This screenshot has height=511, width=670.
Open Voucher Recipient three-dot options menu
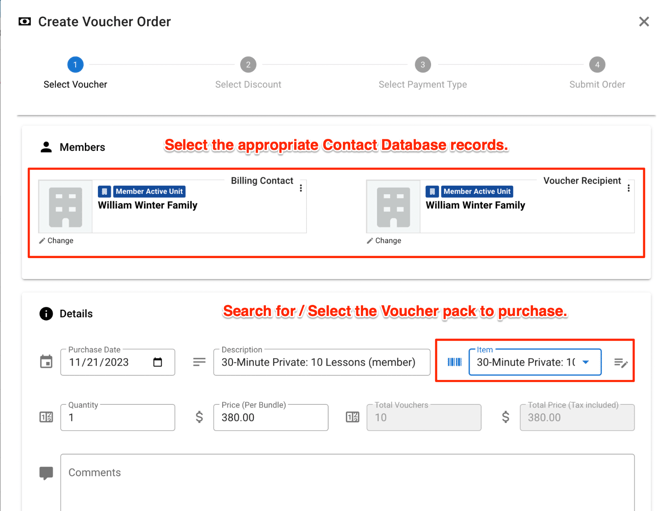click(629, 188)
